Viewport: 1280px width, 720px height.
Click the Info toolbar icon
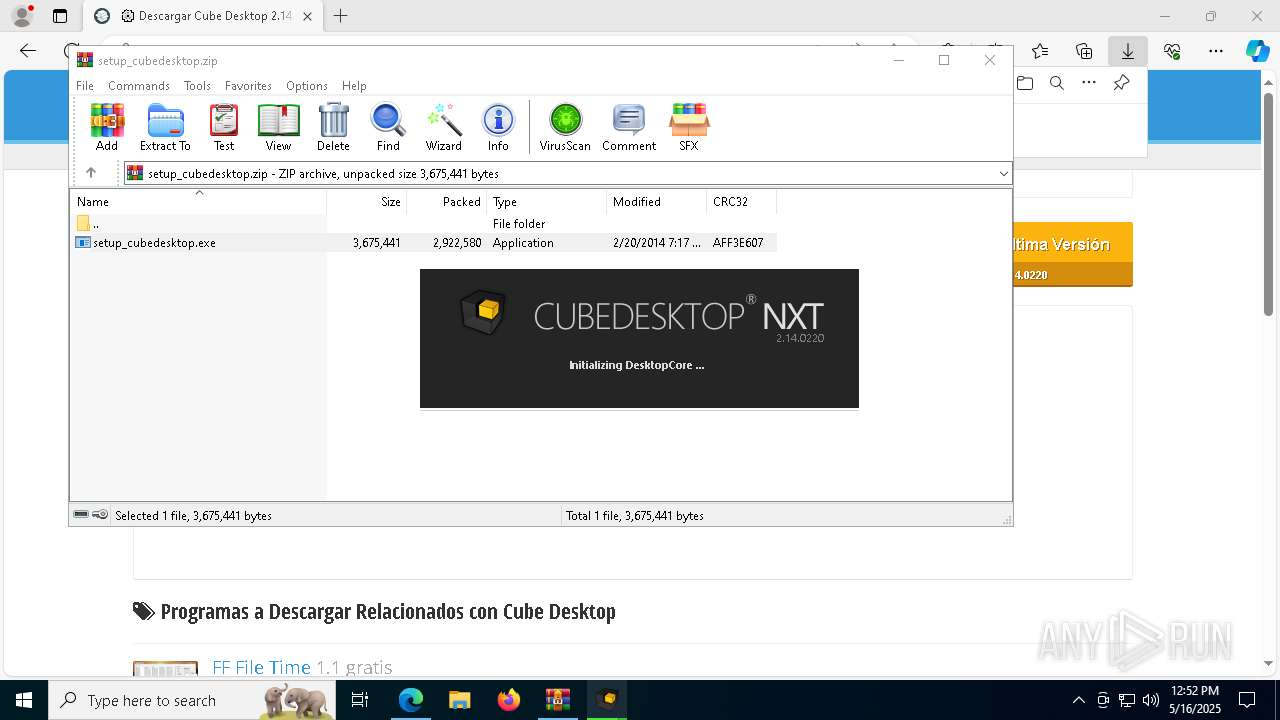coord(498,127)
